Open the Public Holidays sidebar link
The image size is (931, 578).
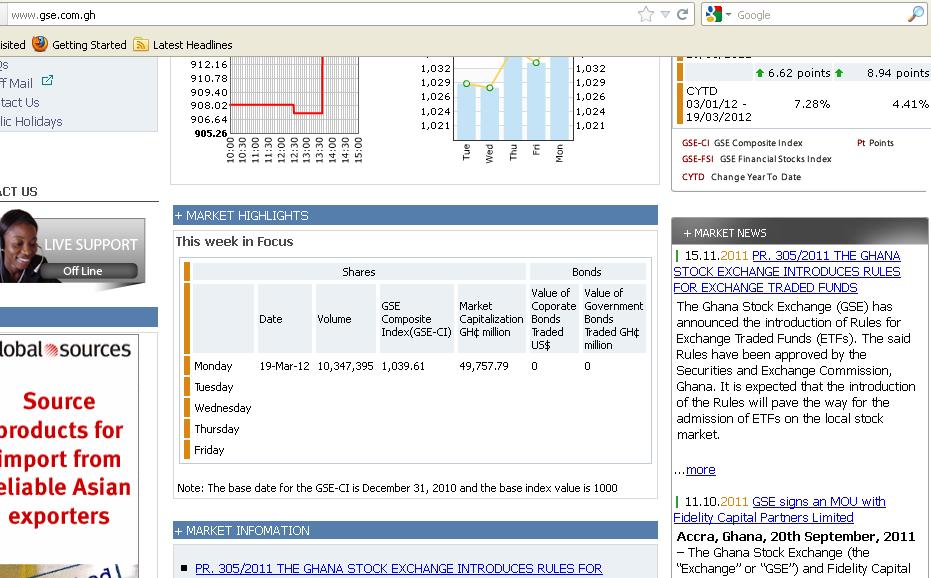[x=31, y=121]
